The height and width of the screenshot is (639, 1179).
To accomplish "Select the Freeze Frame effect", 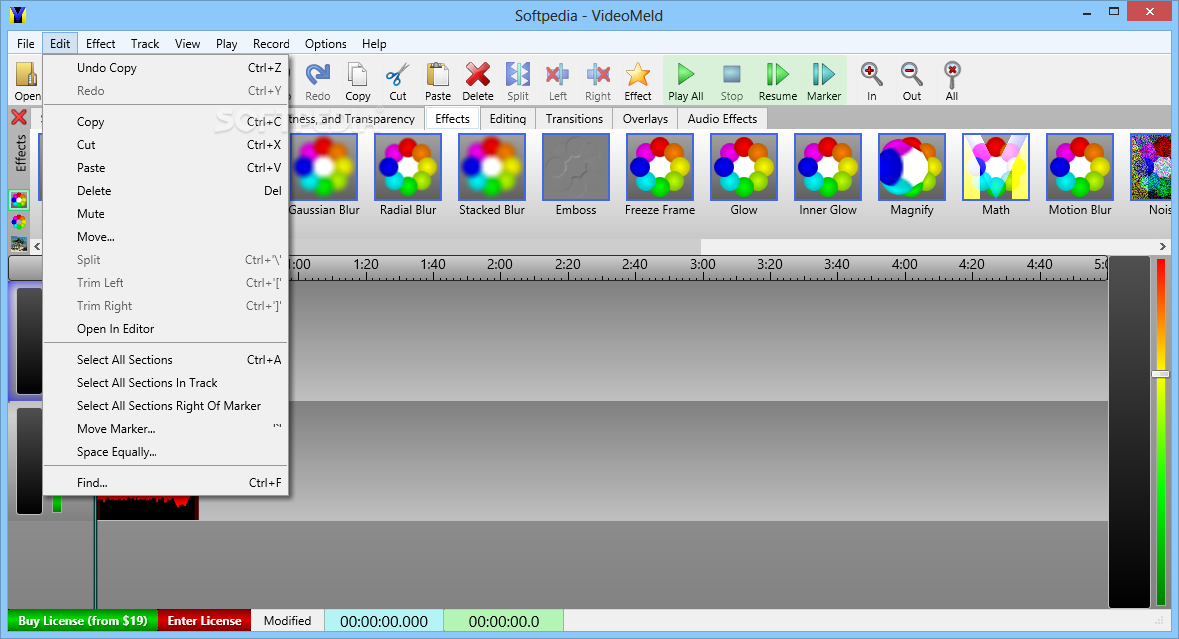I will 660,176.
